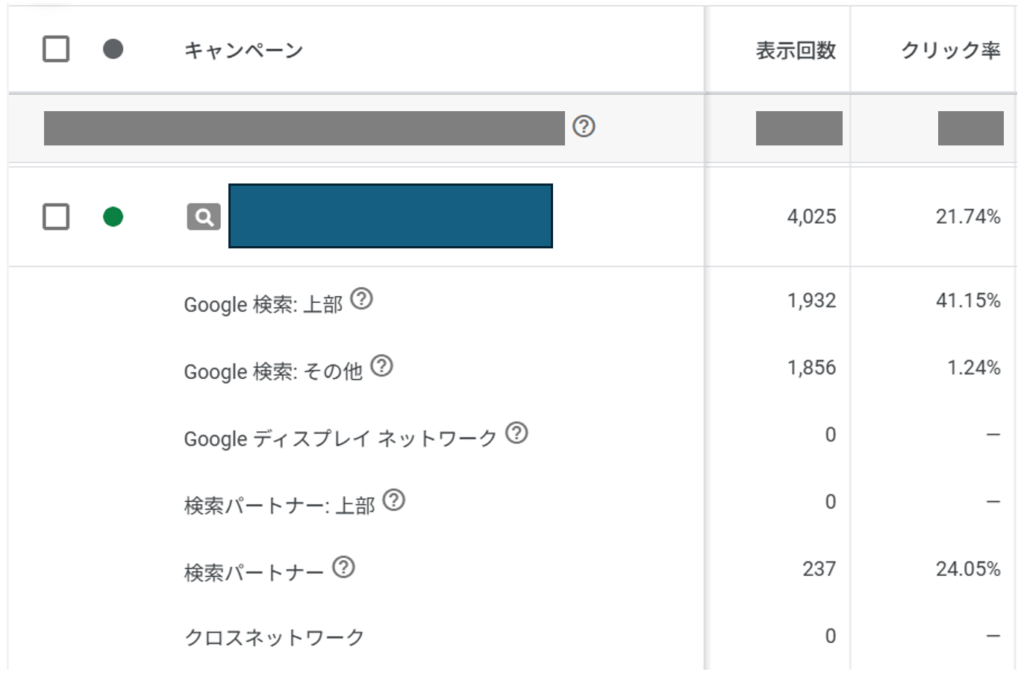1024x675 pixels.
Task: Tick the select-all checkbox in header row
Action: click(x=56, y=49)
